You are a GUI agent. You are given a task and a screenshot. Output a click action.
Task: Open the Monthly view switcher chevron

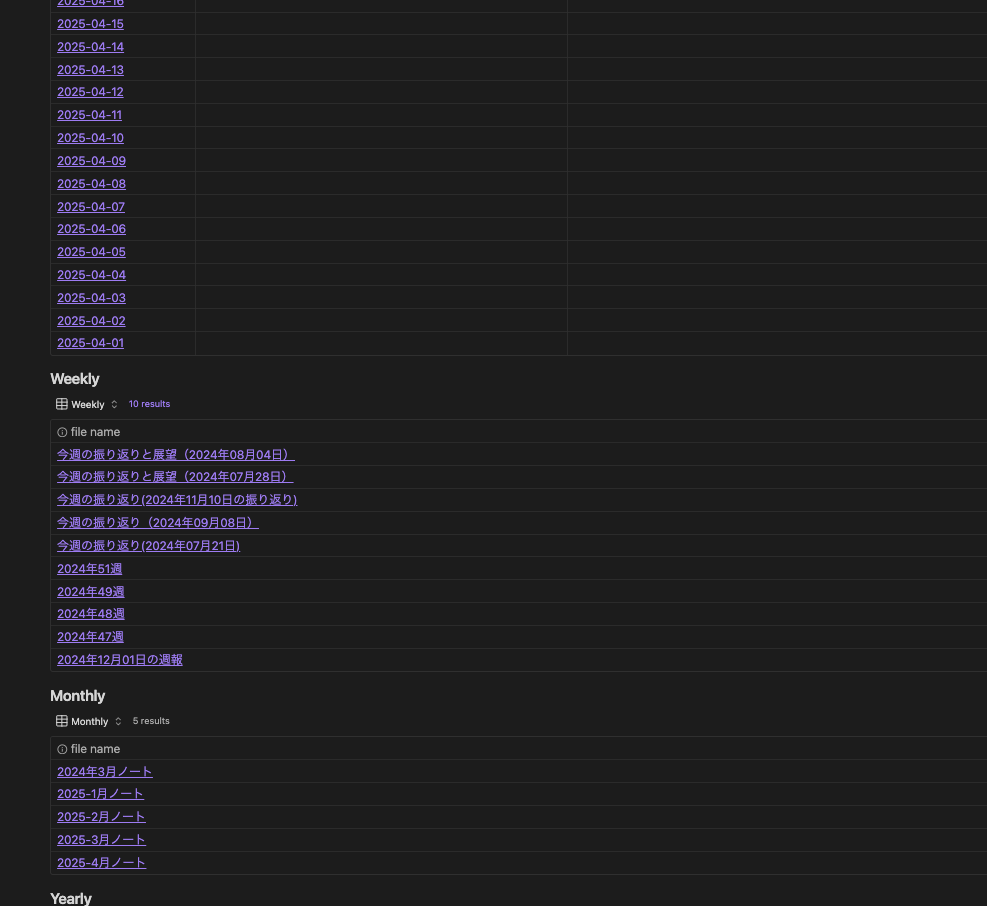pyautogui.click(x=118, y=721)
